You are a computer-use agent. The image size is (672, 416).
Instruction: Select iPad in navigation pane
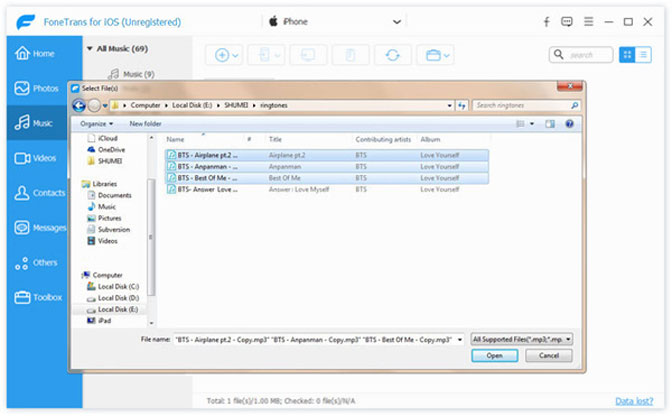point(99,320)
